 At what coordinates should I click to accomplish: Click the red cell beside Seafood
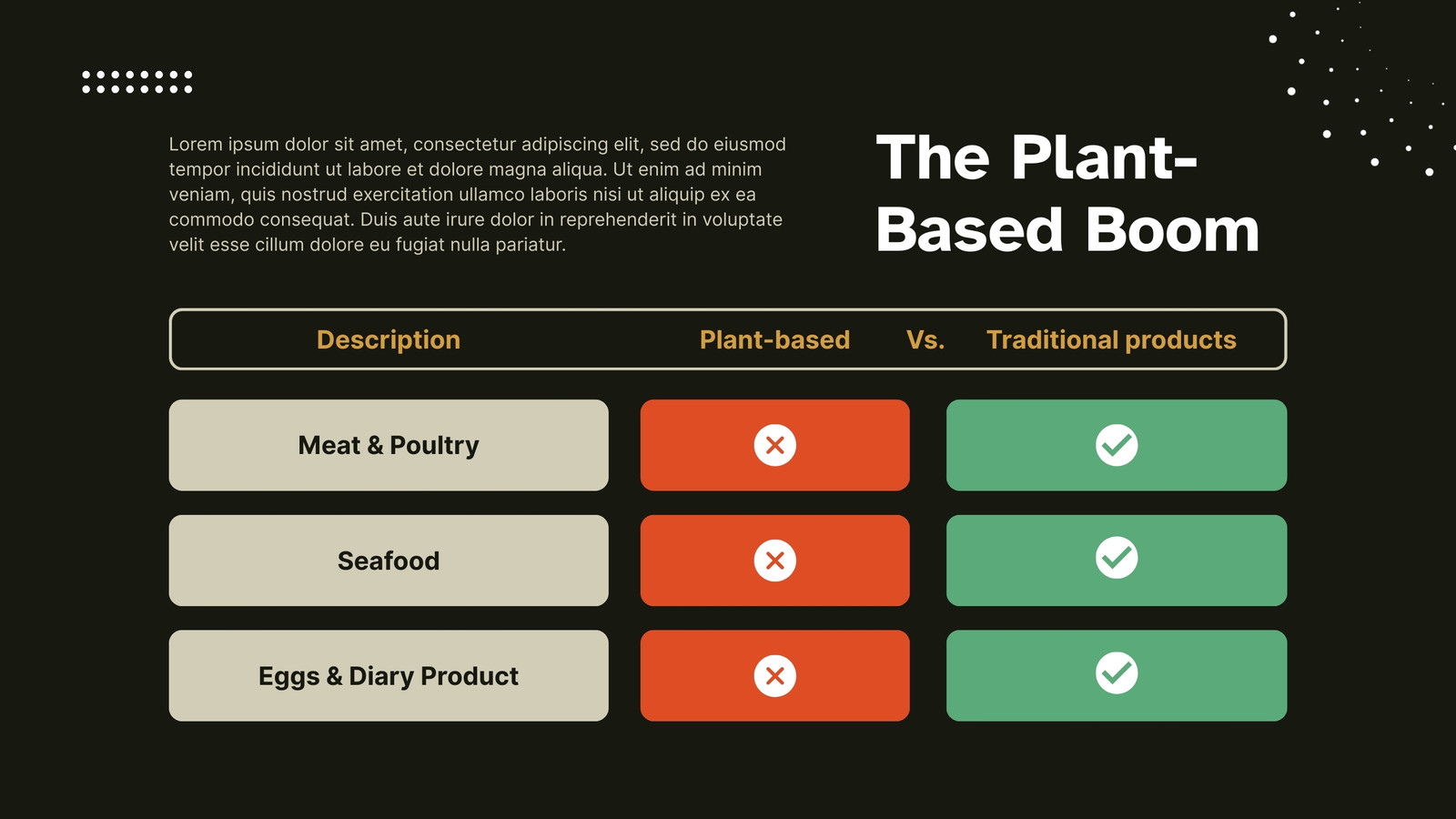coord(774,561)
